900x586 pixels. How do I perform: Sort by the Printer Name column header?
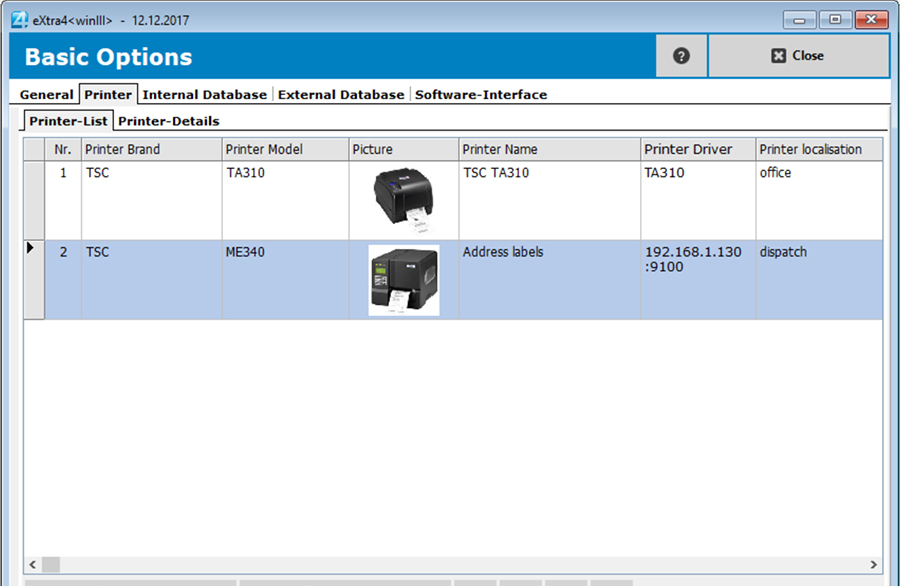click(x=548, y=148)
